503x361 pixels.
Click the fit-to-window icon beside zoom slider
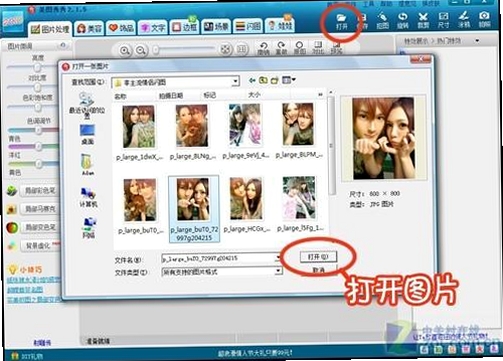pyautogui.click(x=226, y=50)
